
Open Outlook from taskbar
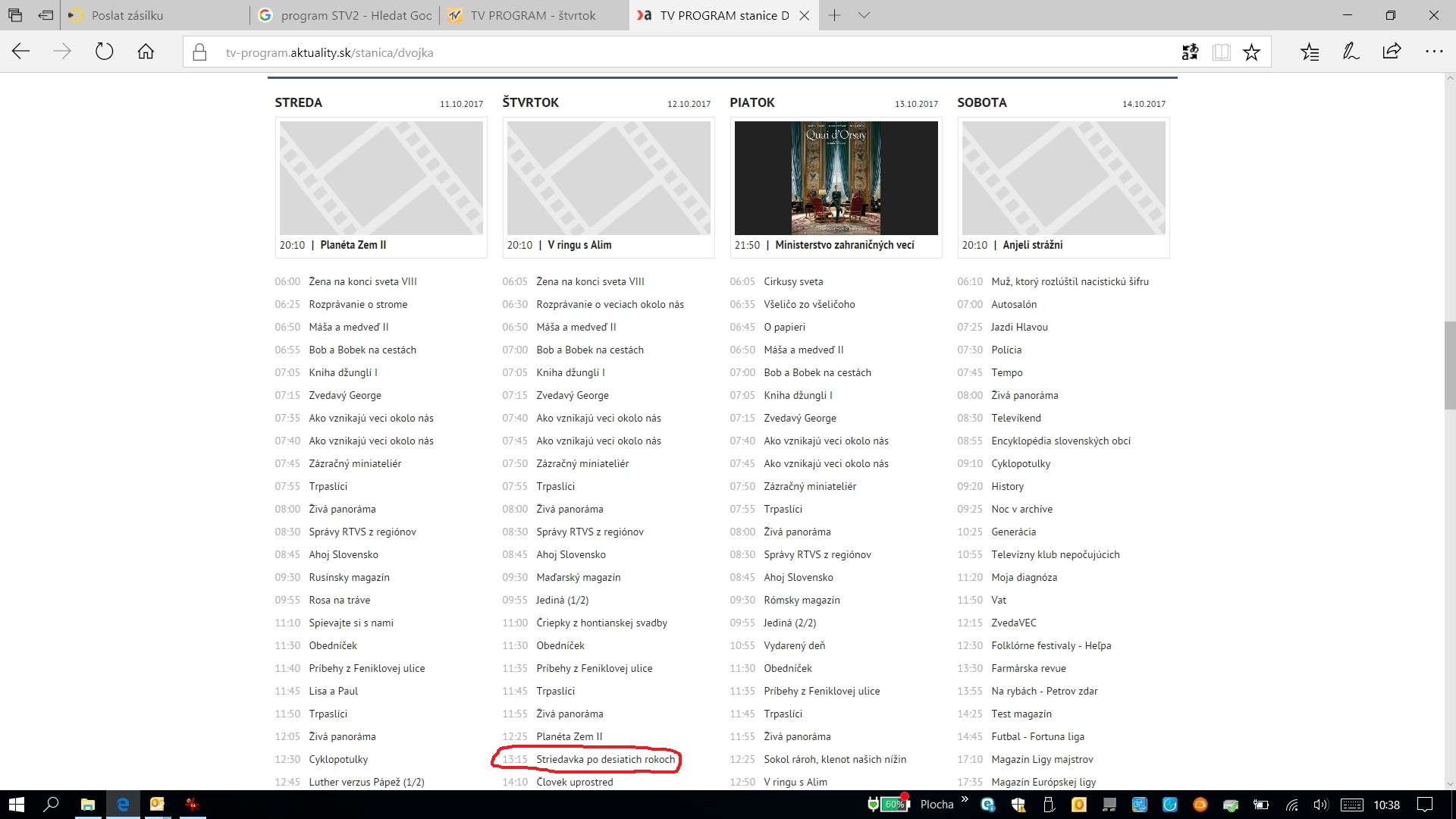coord(158,805)
